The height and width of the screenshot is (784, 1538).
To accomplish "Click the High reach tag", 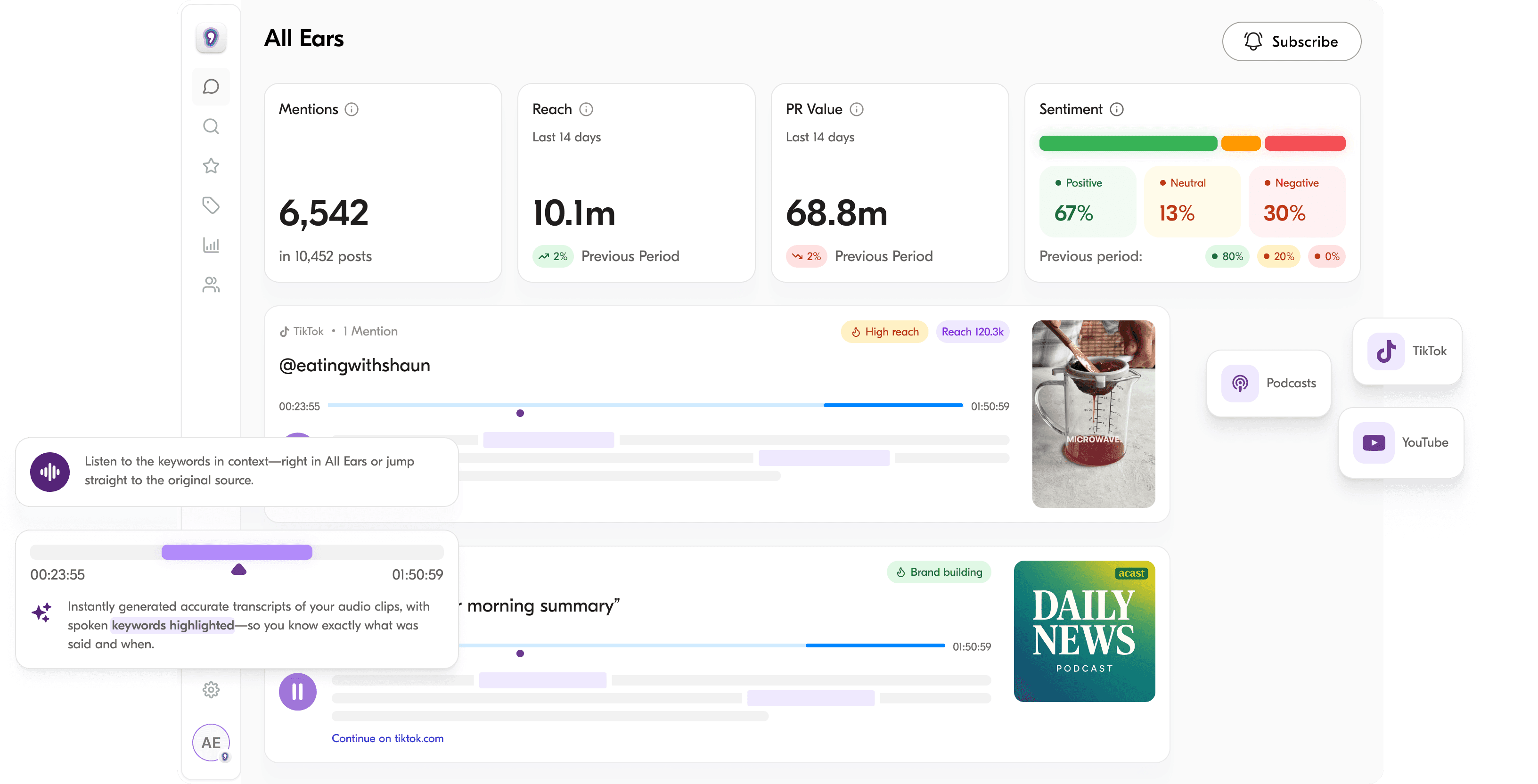I will (x=884, y=332).
